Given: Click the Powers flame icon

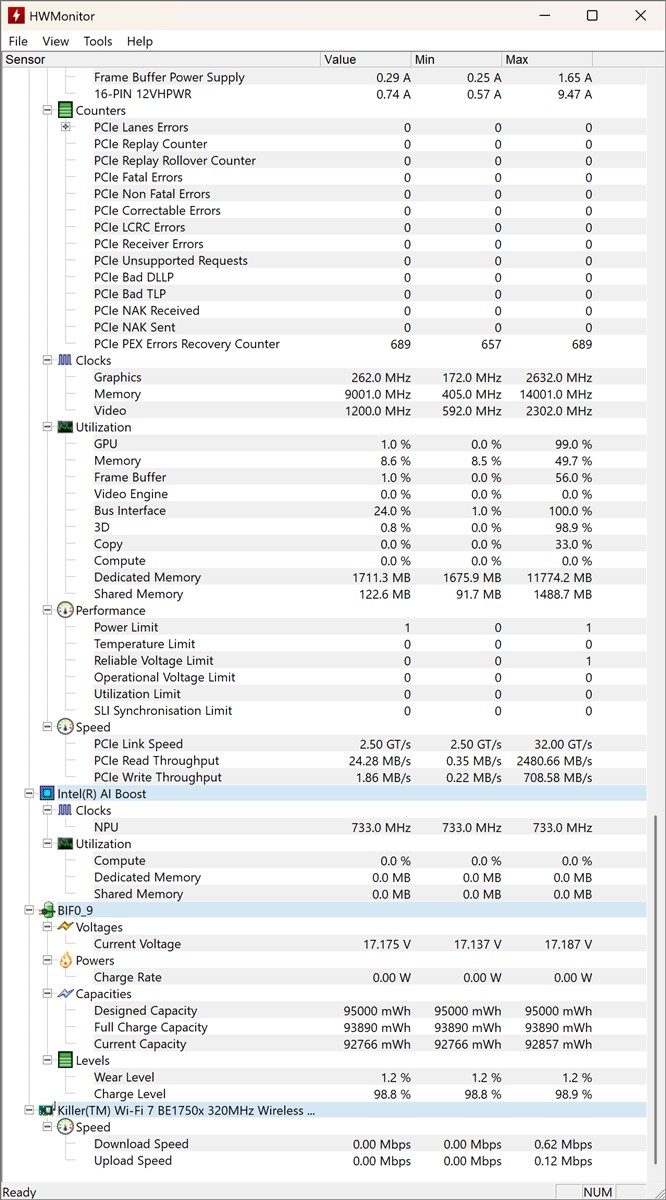Looking at the screenshot, I should tap(65, 961).
